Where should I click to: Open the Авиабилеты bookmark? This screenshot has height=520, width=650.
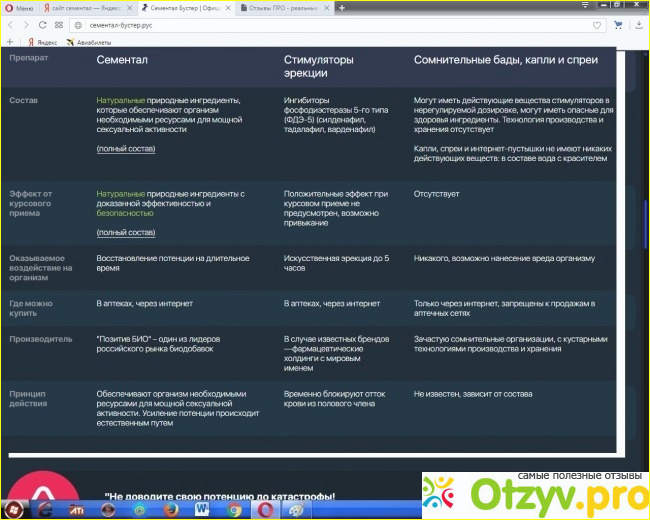tap(90, 42)
